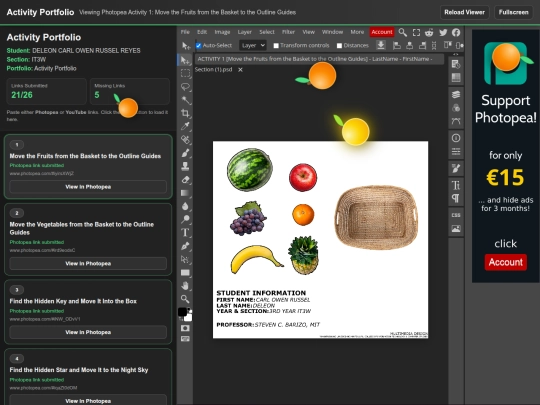Click Photopea's fullscreen icon in menu bar
The height and width of the screenshot is (405, 540).
pos(416,32)
